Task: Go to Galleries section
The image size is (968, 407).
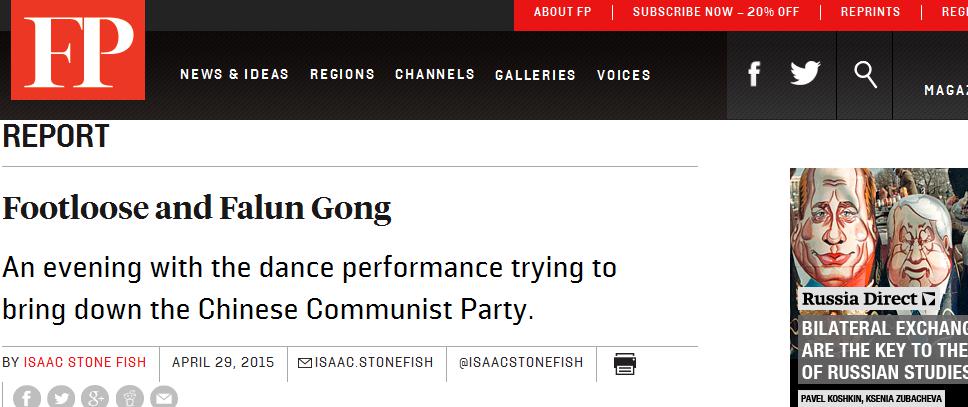Action: pos(535,75)
